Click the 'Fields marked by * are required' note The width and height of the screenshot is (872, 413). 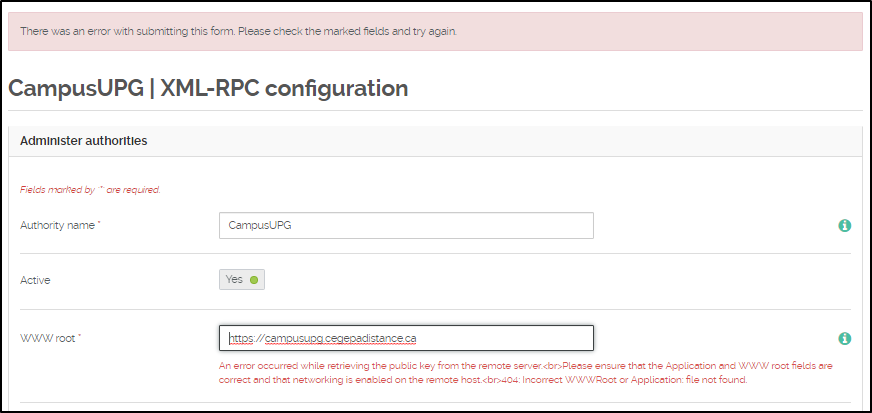coord(90,189)
